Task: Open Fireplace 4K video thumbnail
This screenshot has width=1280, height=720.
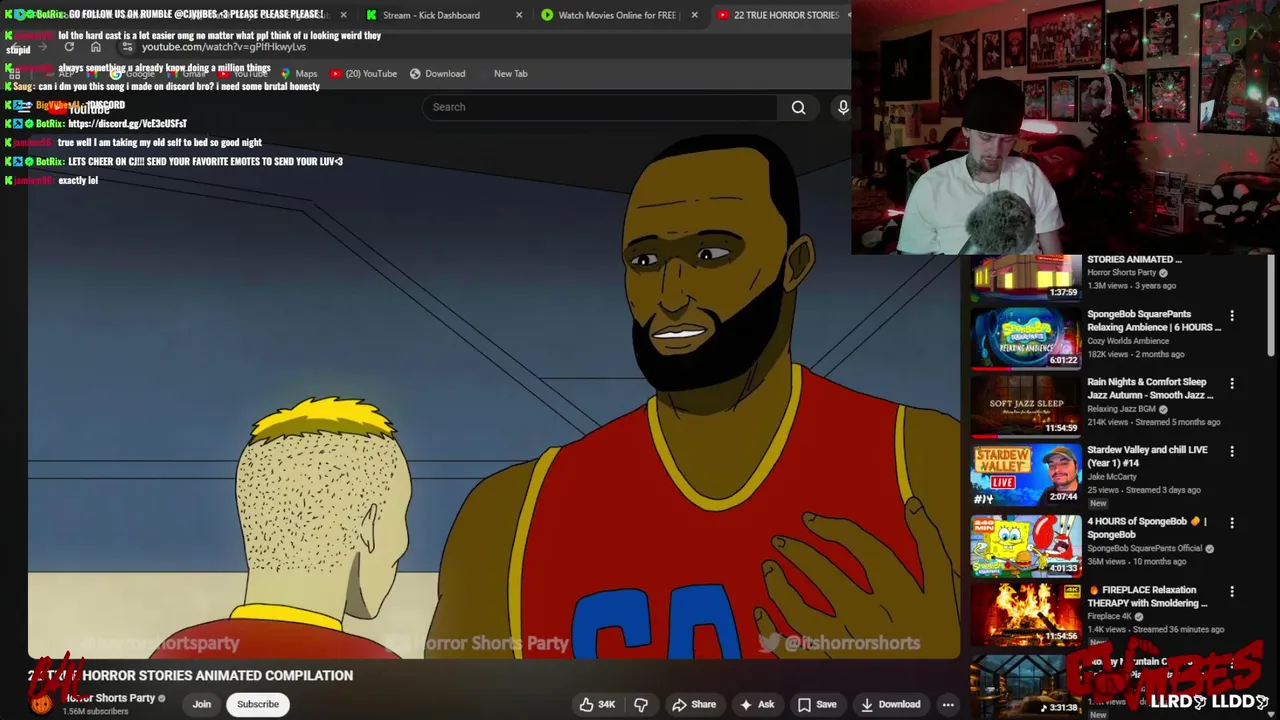Action: click(x=1026, y=614)
